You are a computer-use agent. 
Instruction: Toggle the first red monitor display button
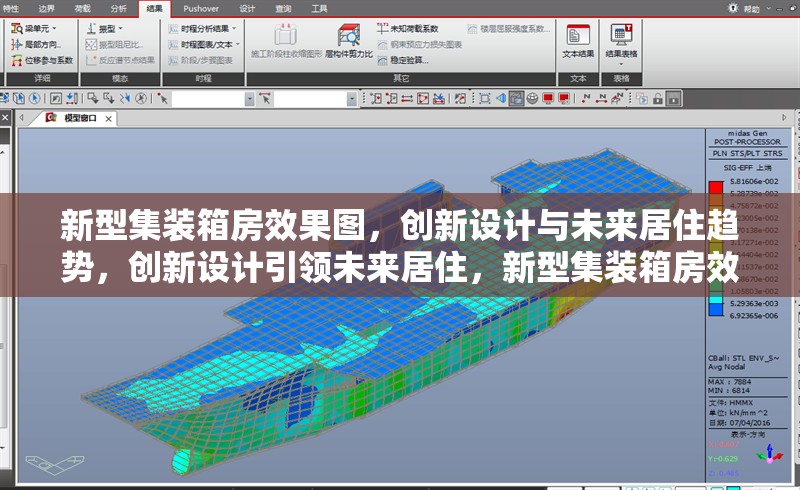point(548,98)
